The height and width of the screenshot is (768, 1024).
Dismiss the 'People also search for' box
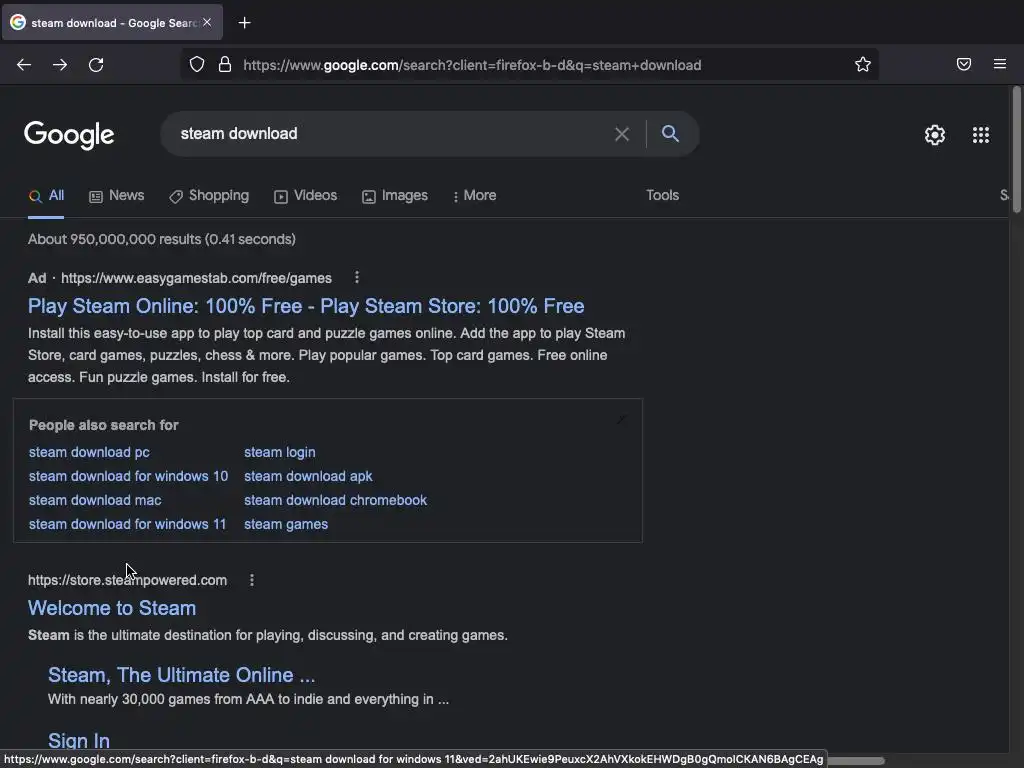point(622,419)
